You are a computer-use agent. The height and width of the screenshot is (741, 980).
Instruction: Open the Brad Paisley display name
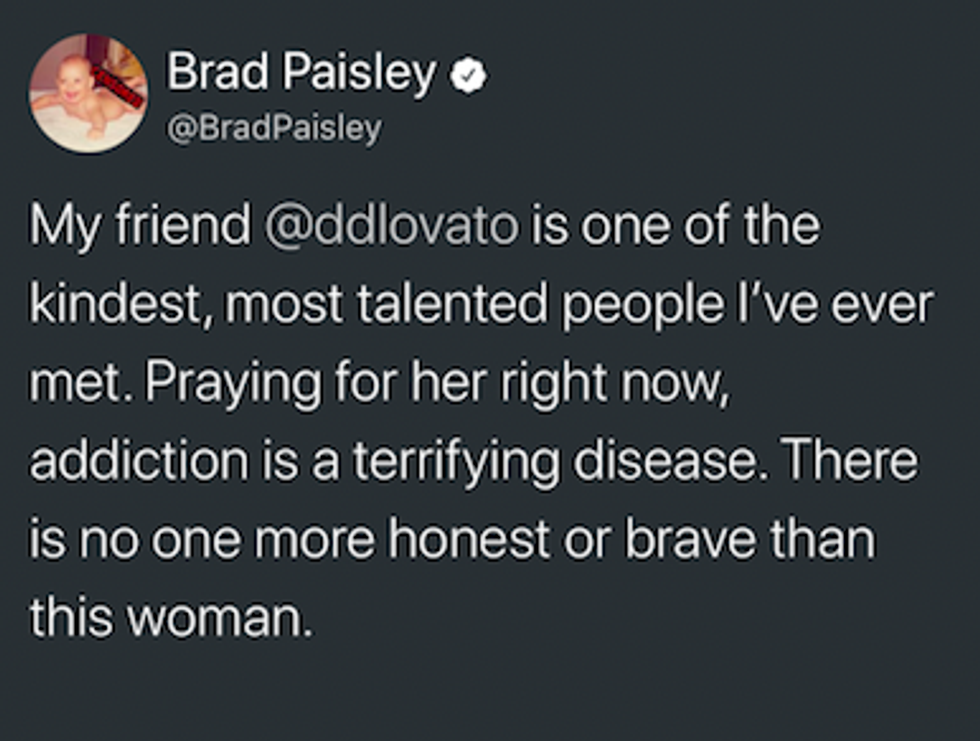[x=302, y=73]
